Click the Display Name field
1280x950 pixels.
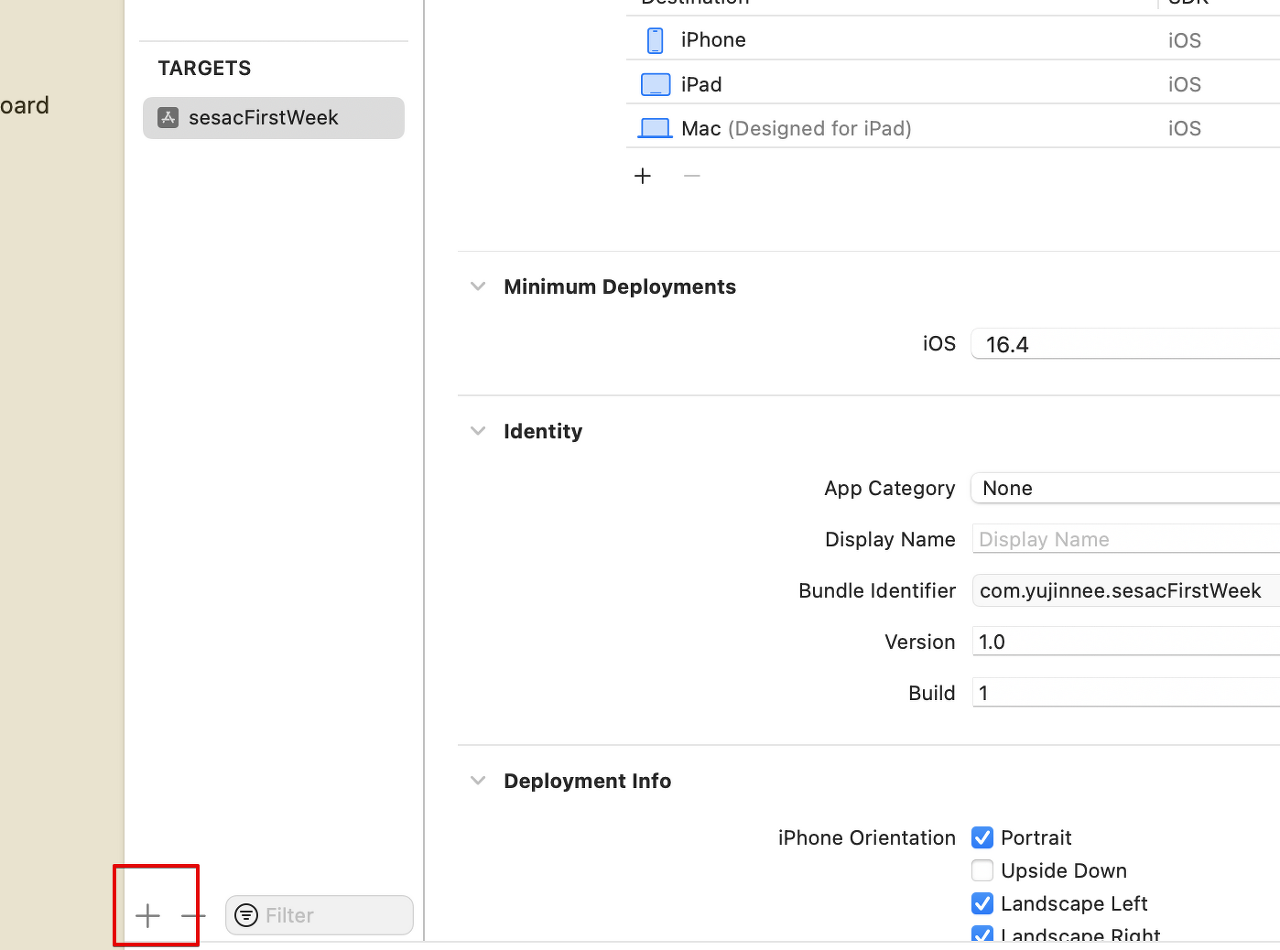click(x=1126, y=539)
